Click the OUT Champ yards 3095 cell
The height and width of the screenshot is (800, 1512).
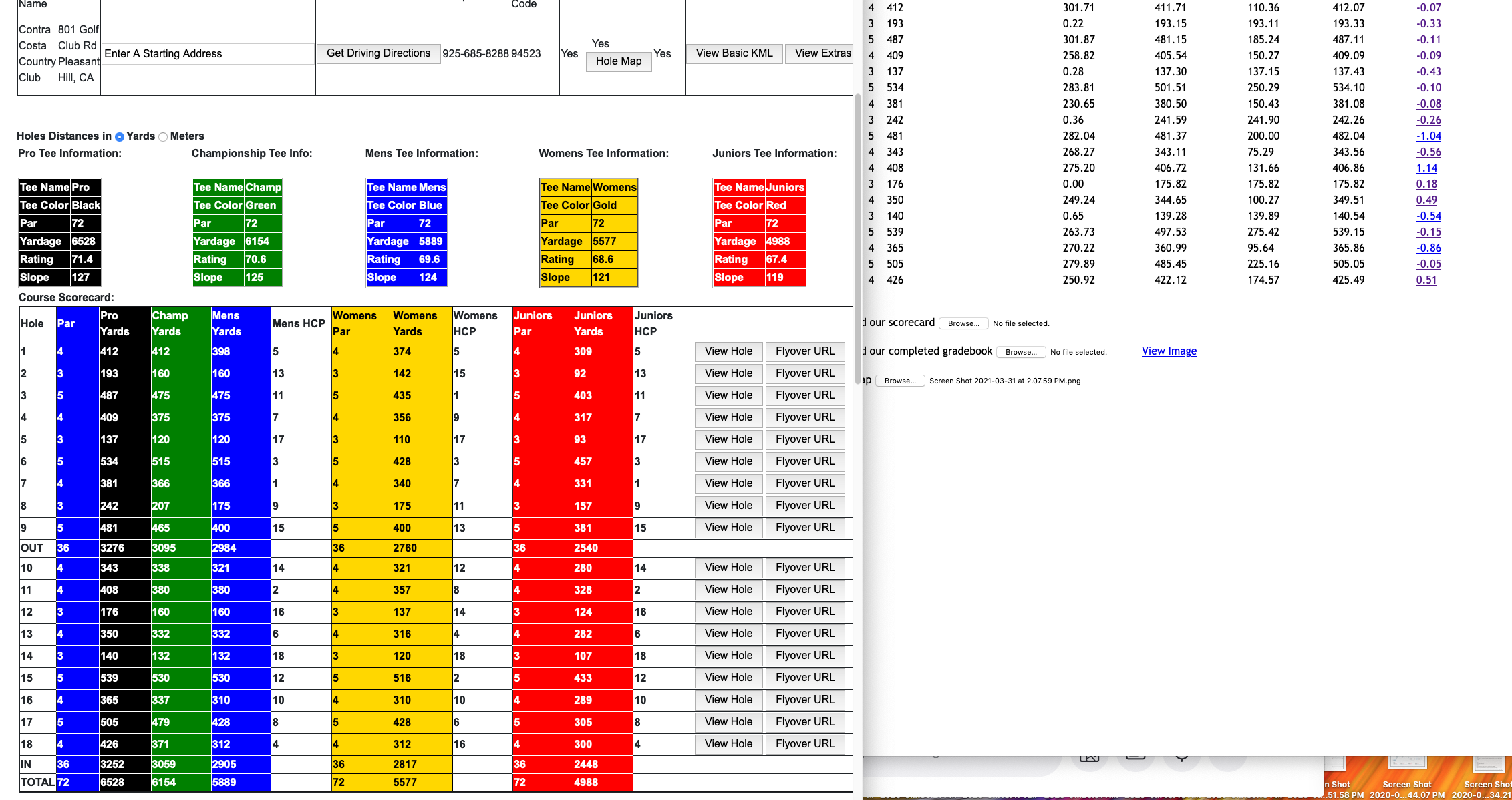point(180,548)
